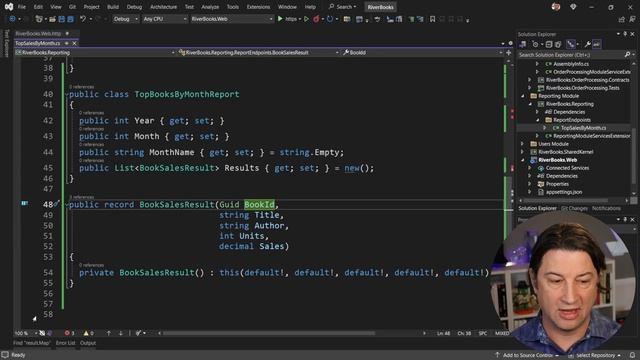
Task: Expand RiverBooks.OrderProcessing.Tests project
Action: [x=529, y=88]
